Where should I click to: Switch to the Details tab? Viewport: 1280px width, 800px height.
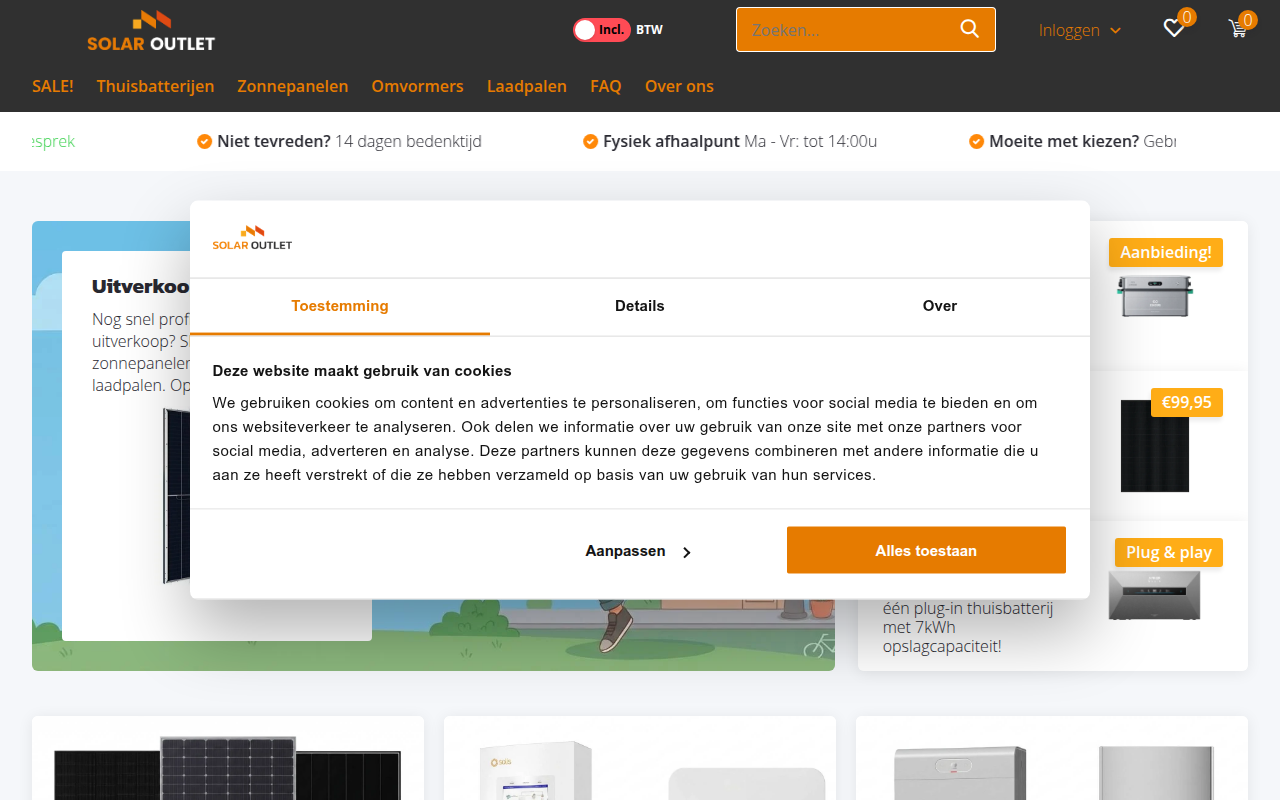click(640, 306)
